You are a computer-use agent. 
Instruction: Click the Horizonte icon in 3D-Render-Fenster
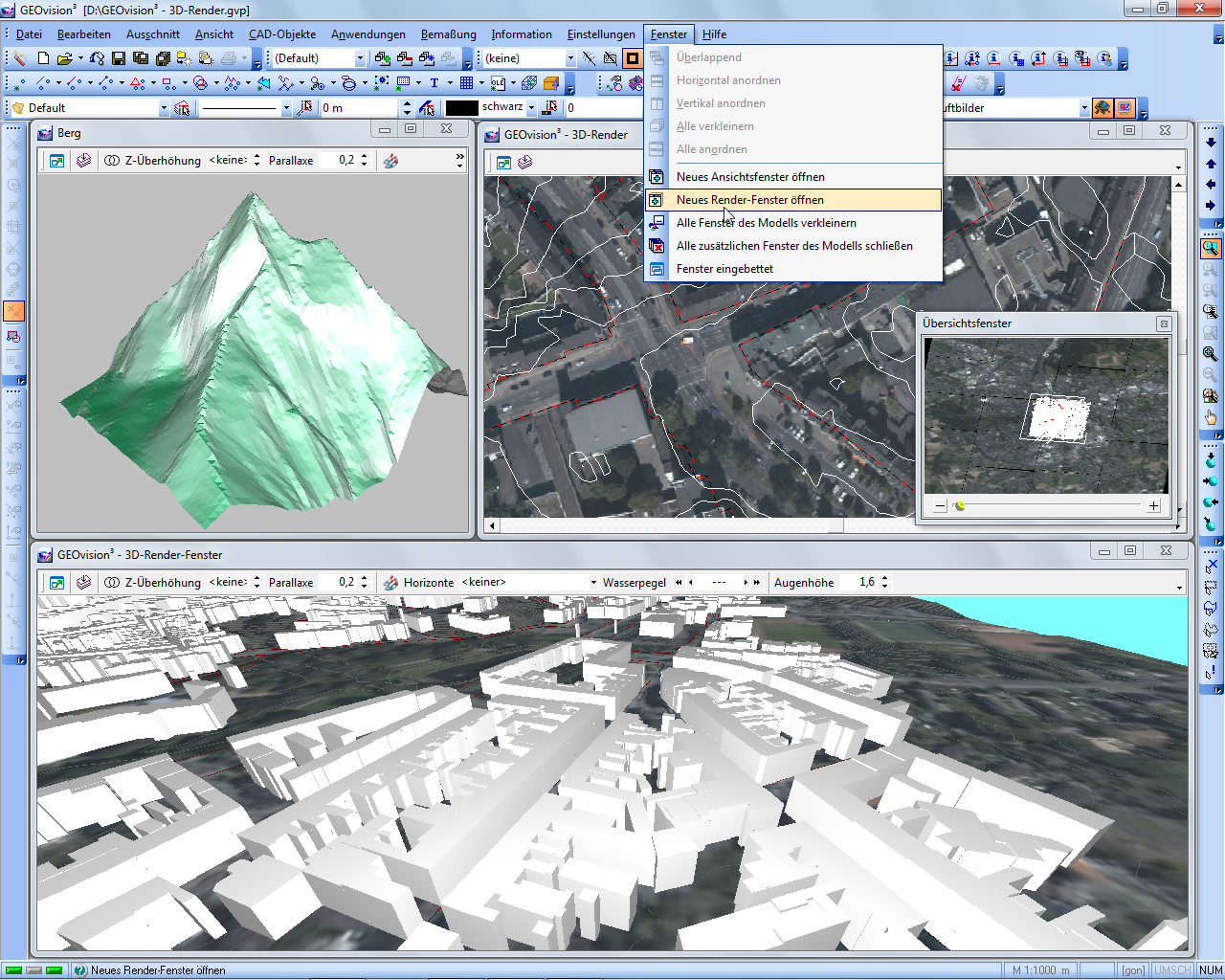390,582
